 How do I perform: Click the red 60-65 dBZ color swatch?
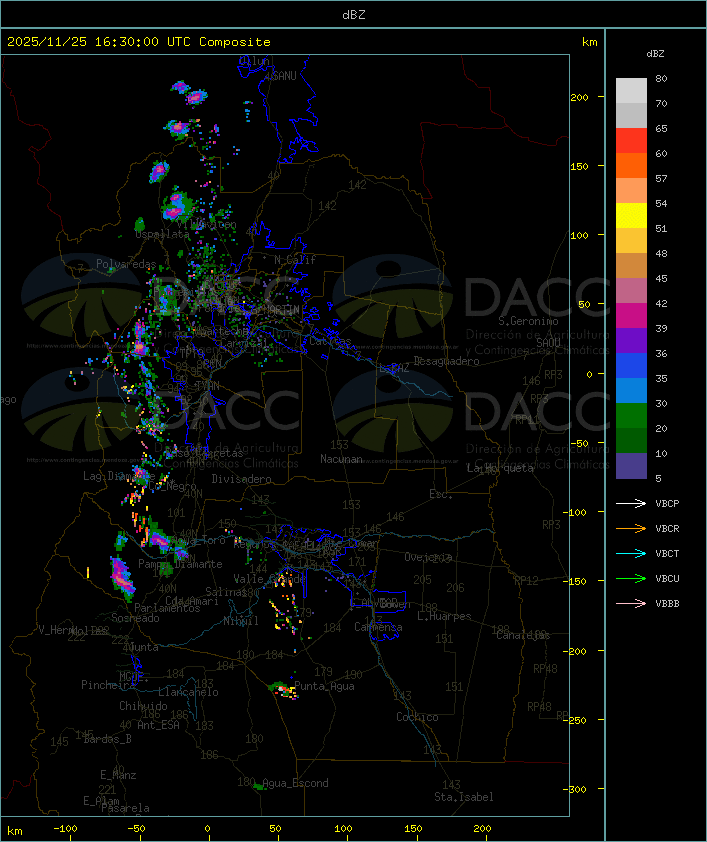point(631,140)
